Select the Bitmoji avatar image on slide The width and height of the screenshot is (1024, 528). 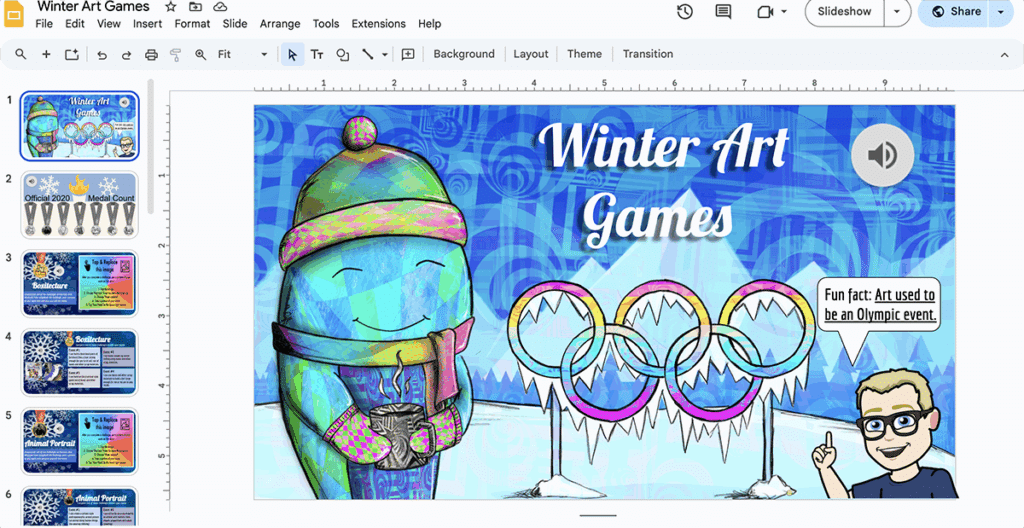(x=885, y=435)
